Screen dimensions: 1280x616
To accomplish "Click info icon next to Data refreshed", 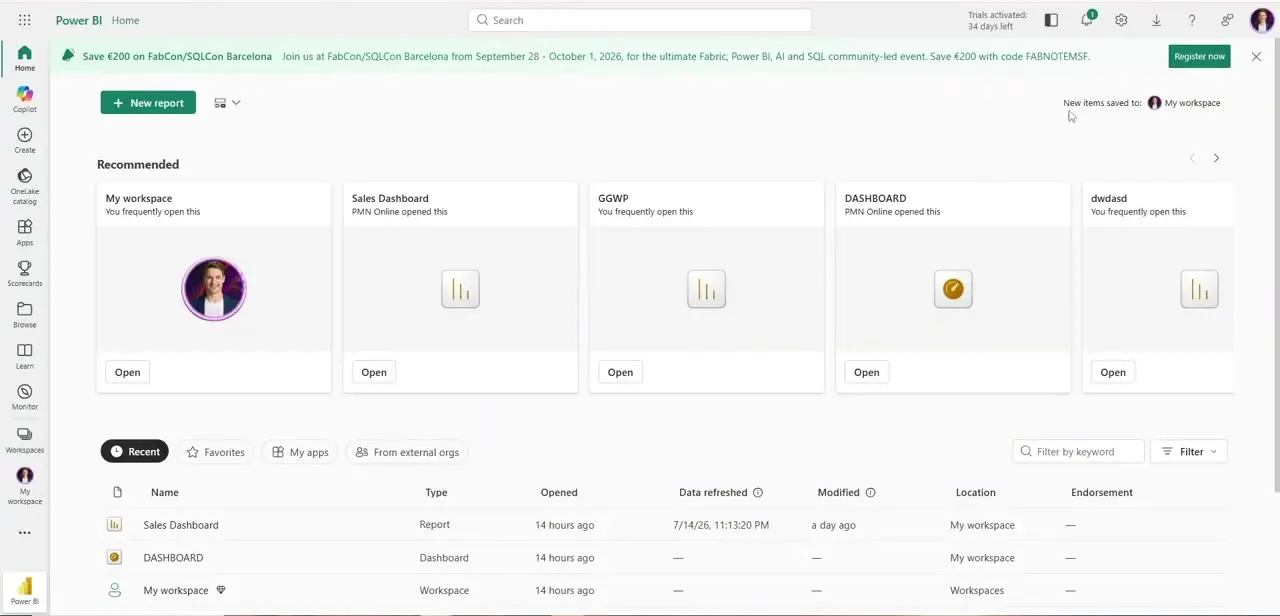I will (758, 492).
